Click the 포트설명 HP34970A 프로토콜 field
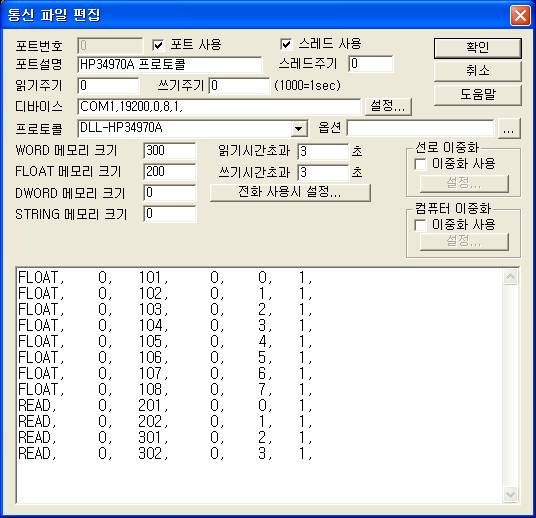 (170, 65)
